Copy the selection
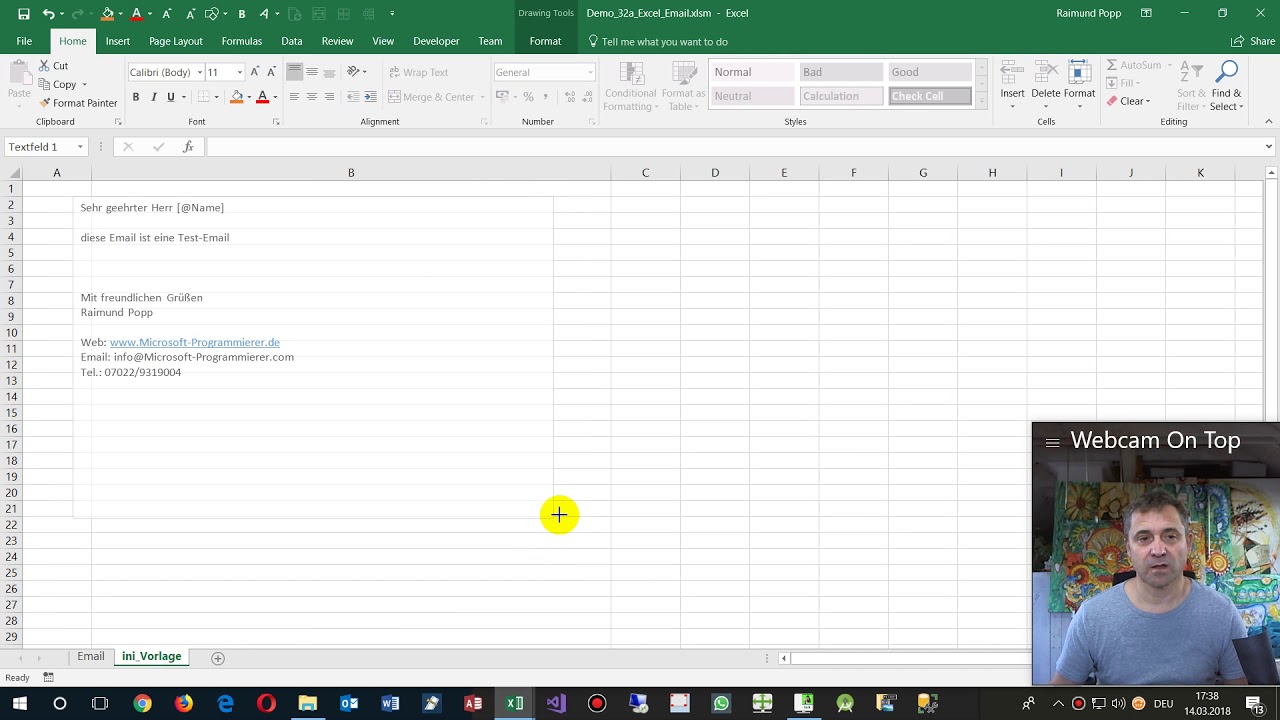 [x=57, y=84]
